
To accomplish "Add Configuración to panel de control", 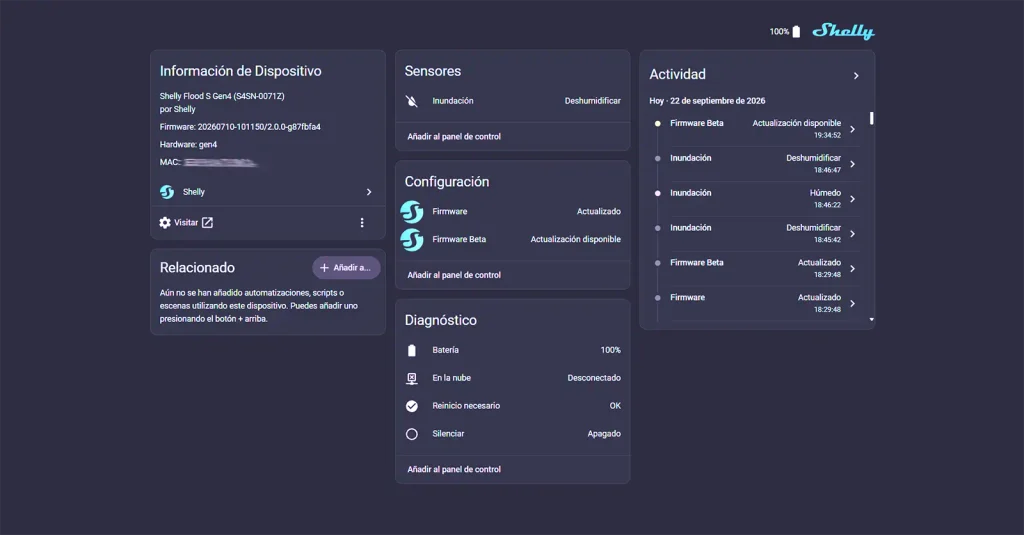I will point(454,275).
